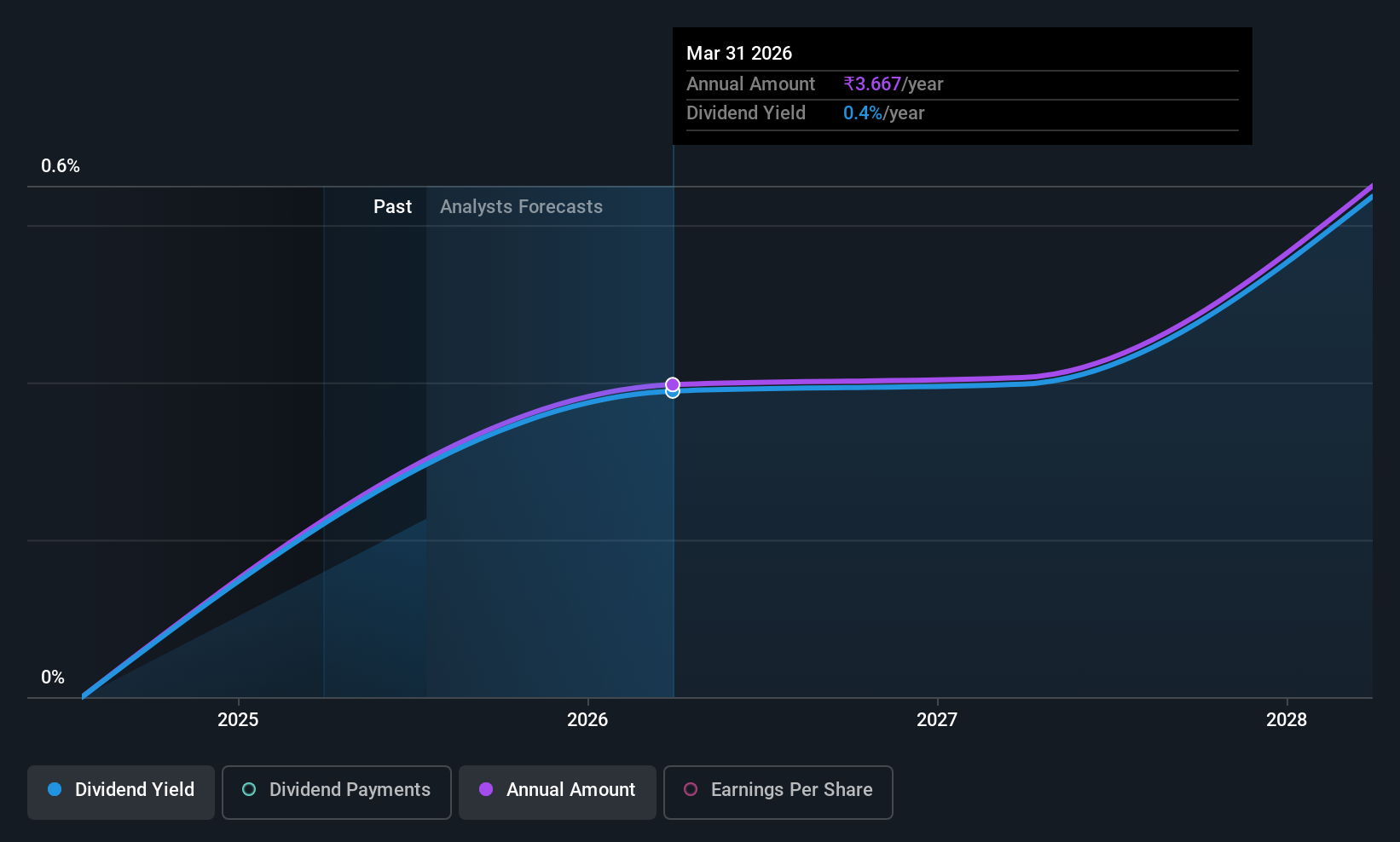Toggle the Earnings Per Share legend series
The image size is (1400, 842).
point(778,793)
